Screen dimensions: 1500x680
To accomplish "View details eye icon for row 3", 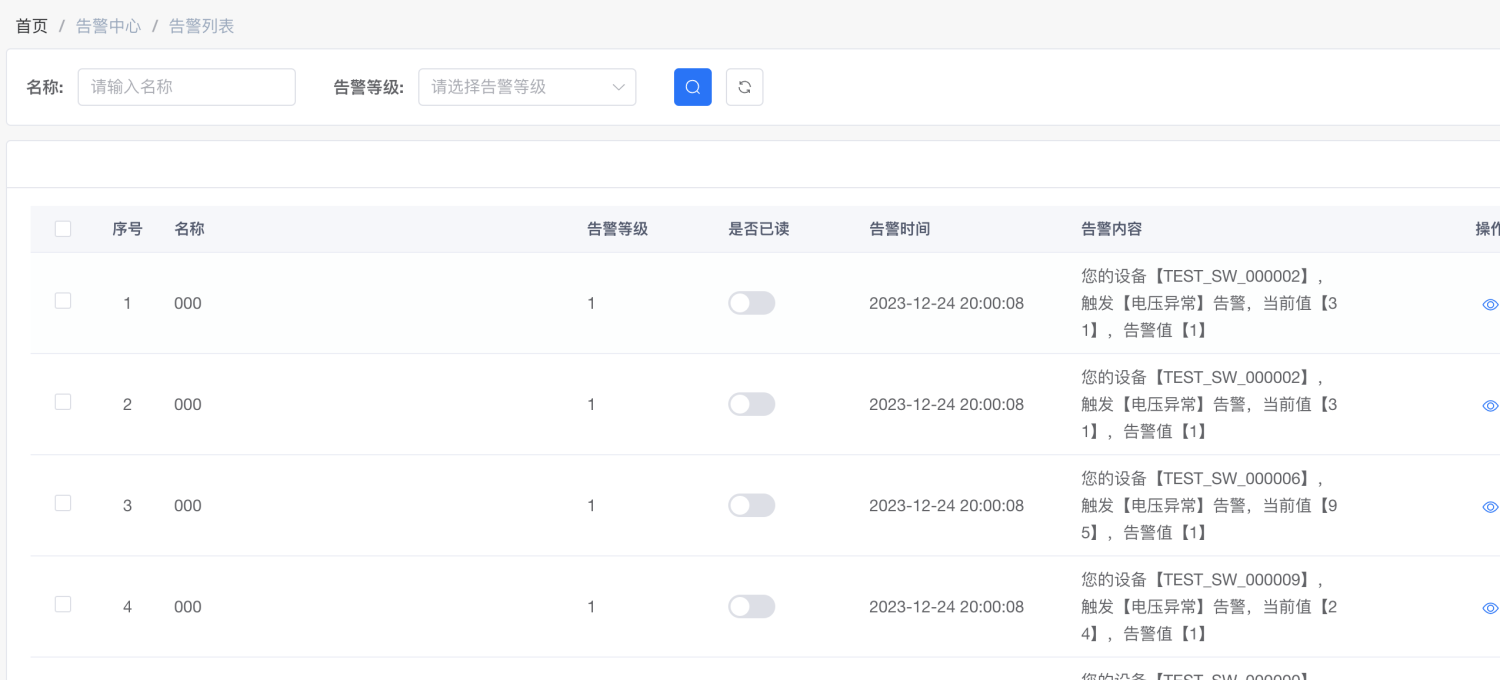I will pos(1490,506).
